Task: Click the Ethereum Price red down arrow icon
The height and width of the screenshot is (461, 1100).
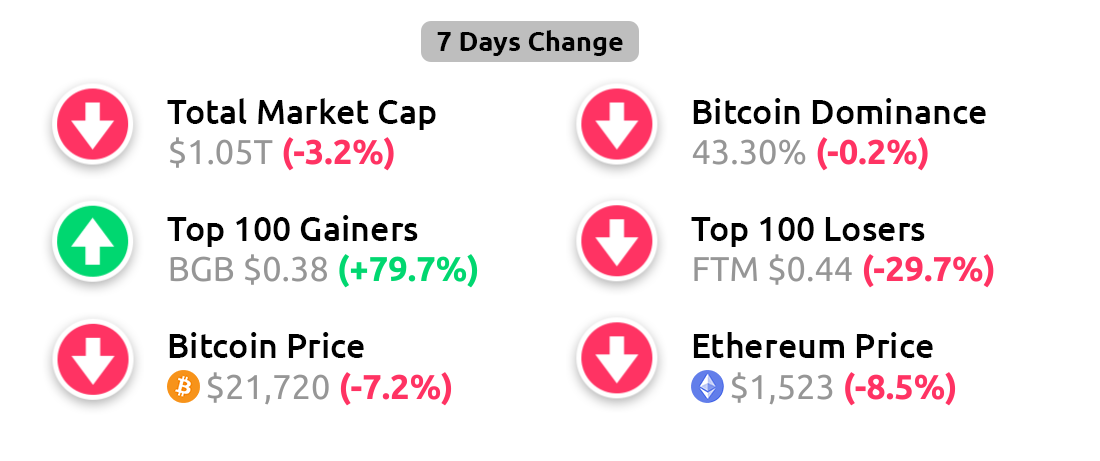Action: [x=617, y=358]
